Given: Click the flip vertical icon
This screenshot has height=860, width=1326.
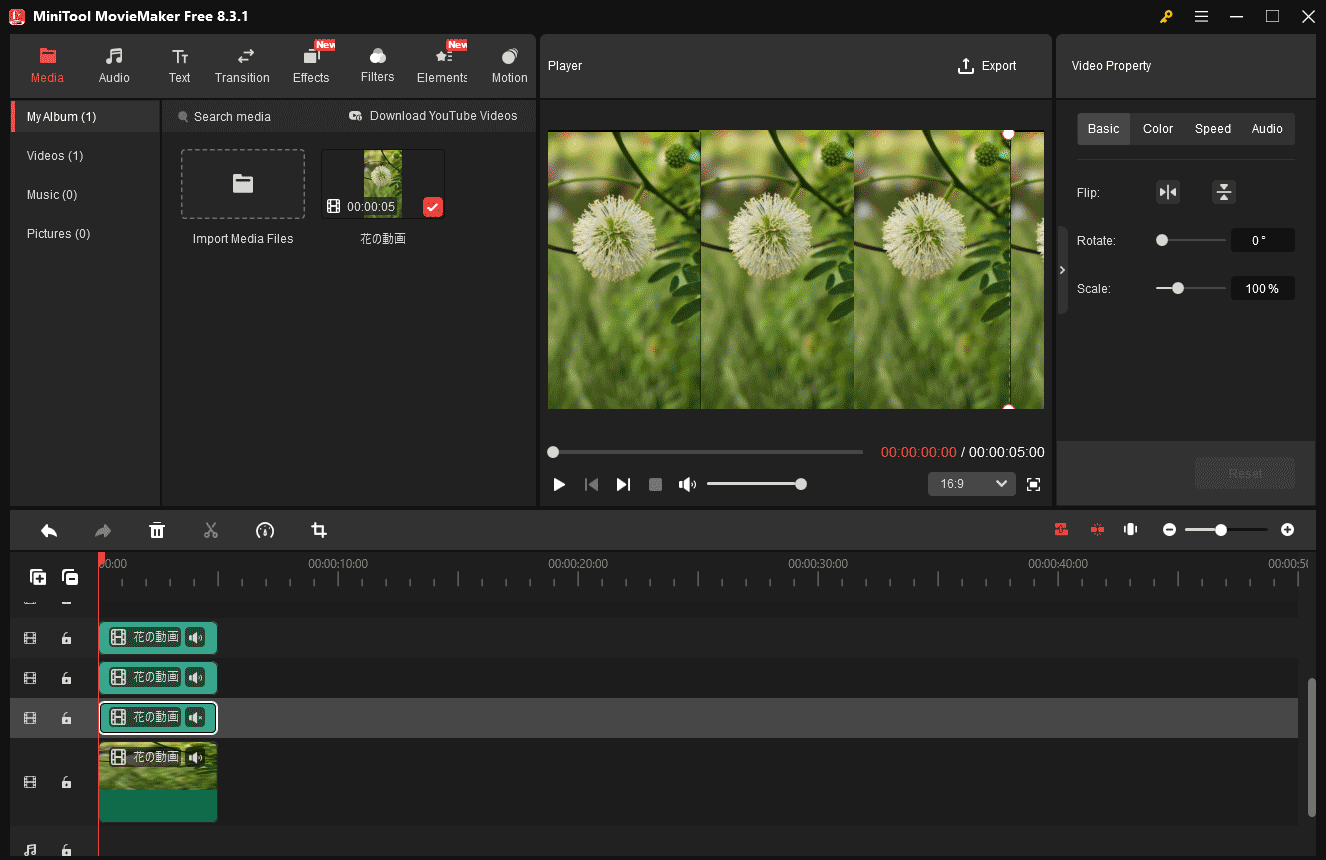Looking at the screenshot, I should click(1223, 193).
